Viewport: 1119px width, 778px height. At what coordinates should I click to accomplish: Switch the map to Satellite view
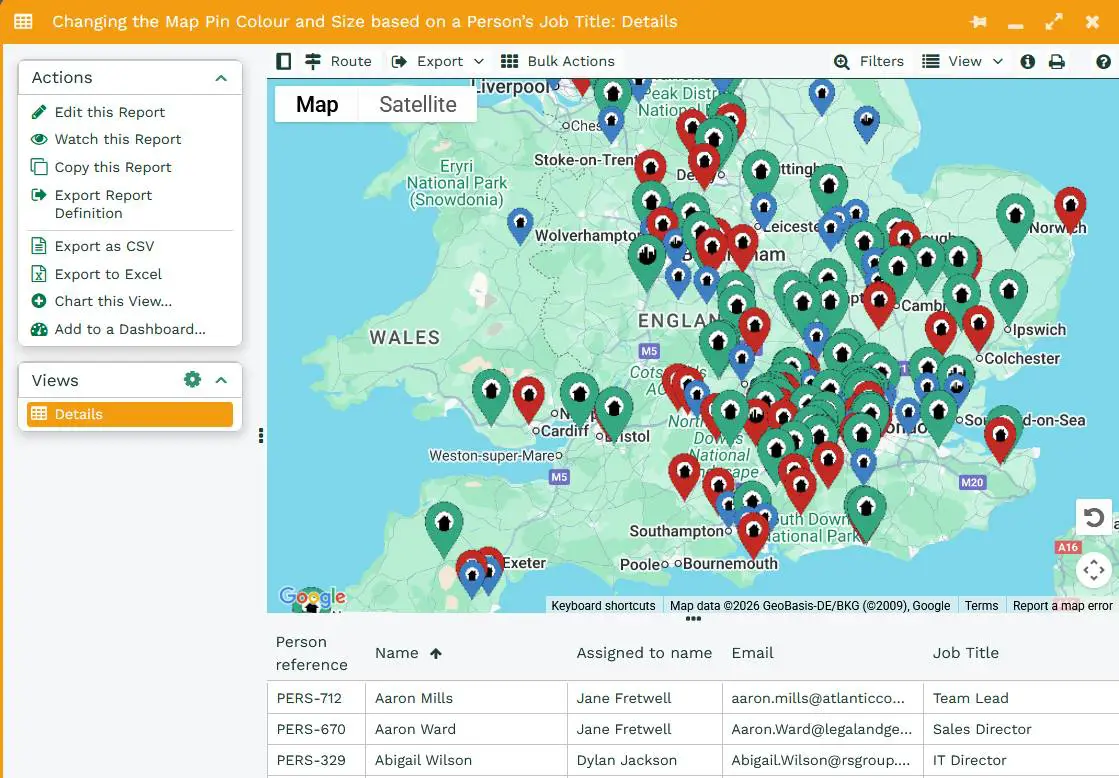click(x=417, y=104)
